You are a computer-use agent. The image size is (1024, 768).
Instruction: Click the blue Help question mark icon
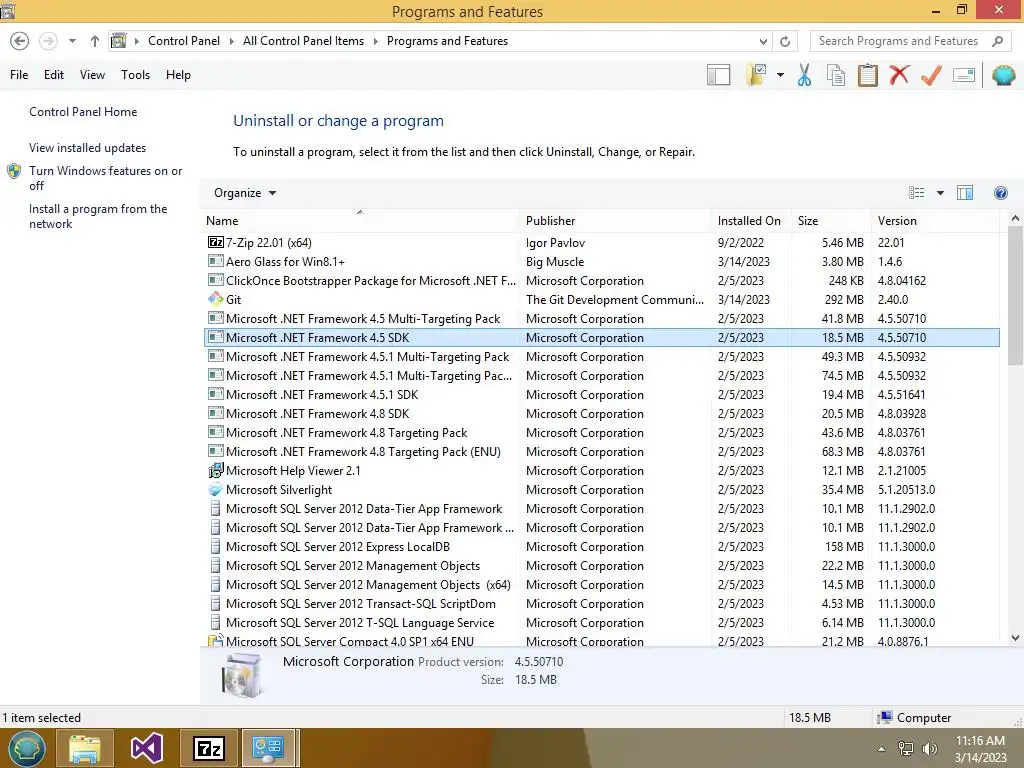click(x=1000, y=193)
